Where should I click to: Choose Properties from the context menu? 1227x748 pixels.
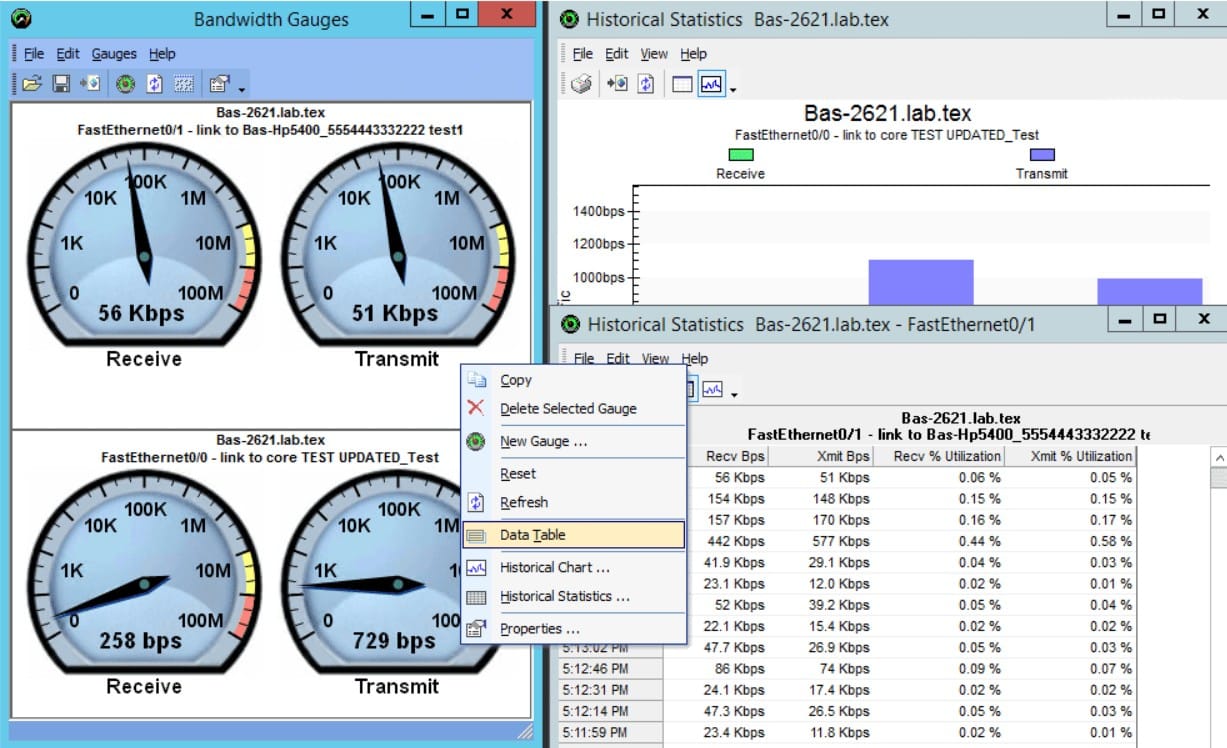pyautogui.click(x=574, y=629)
